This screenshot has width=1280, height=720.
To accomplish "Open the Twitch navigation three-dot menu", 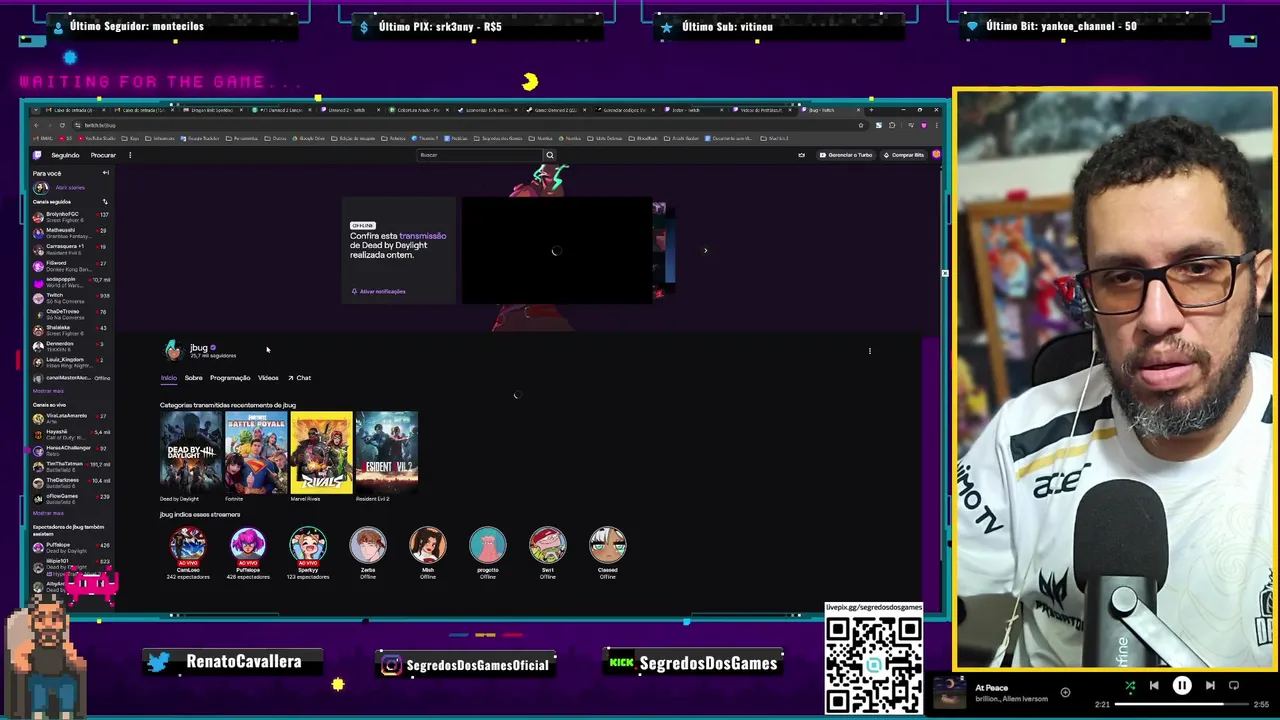I will (x=129, y=155).
